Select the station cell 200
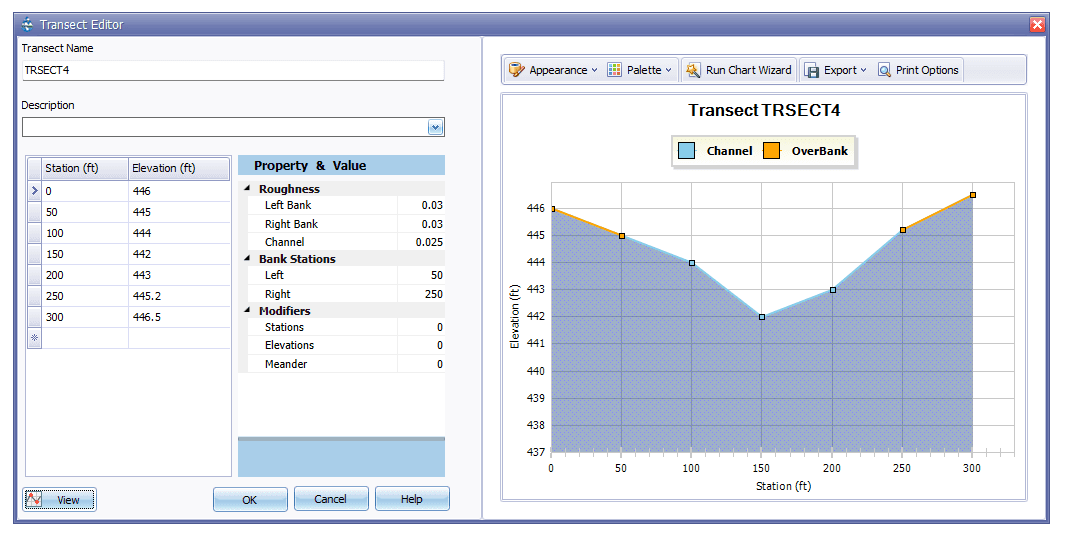1082x556 pixels. 85,275
